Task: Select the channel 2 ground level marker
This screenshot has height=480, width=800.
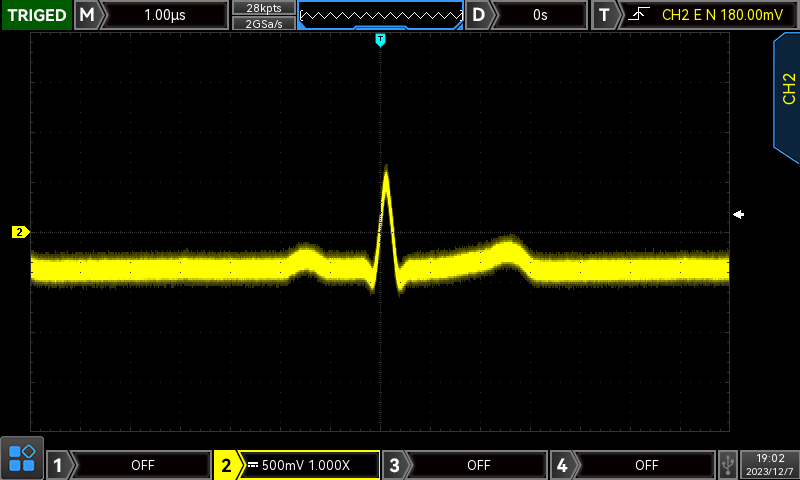Action: [20, 232]
